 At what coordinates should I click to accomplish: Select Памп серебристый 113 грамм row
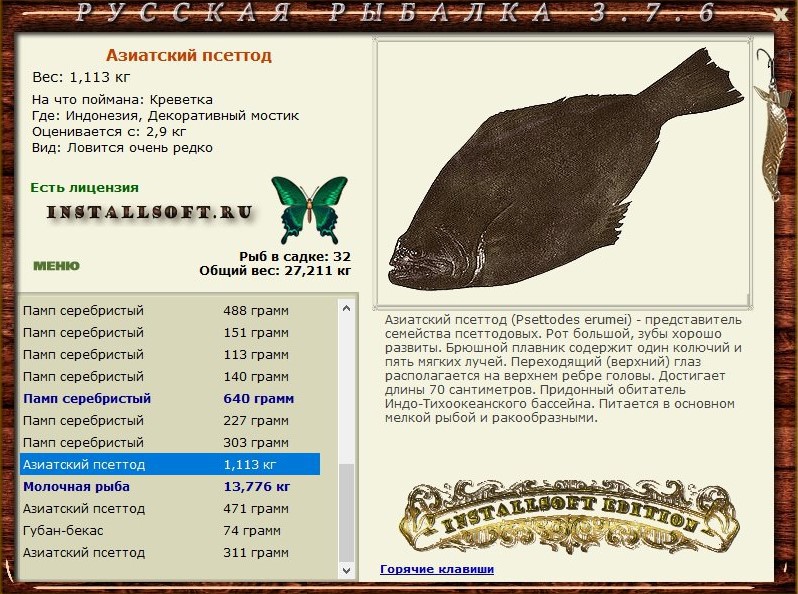coord(170,354)
